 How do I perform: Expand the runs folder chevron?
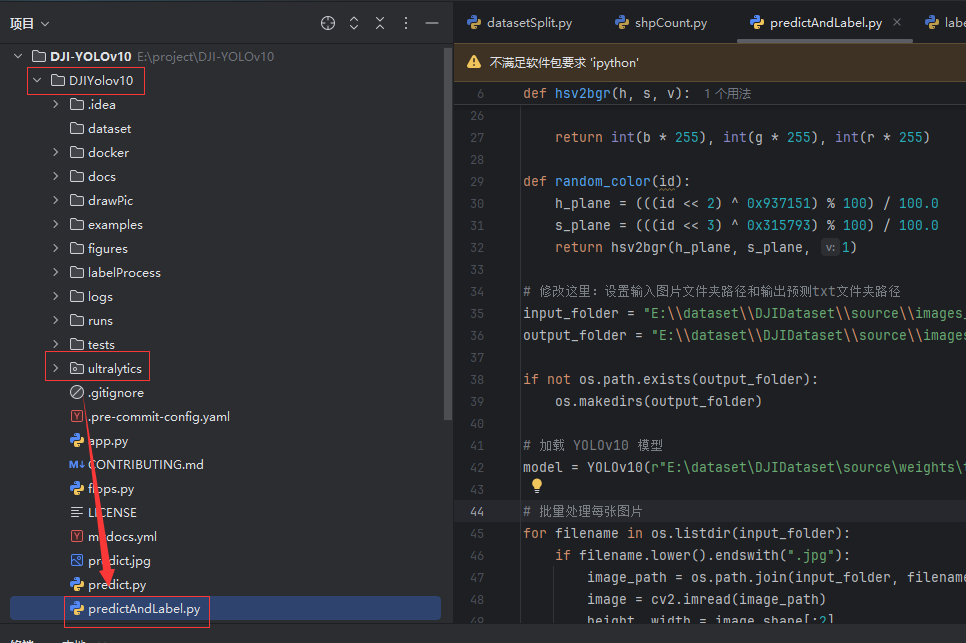tap(55, 320)
